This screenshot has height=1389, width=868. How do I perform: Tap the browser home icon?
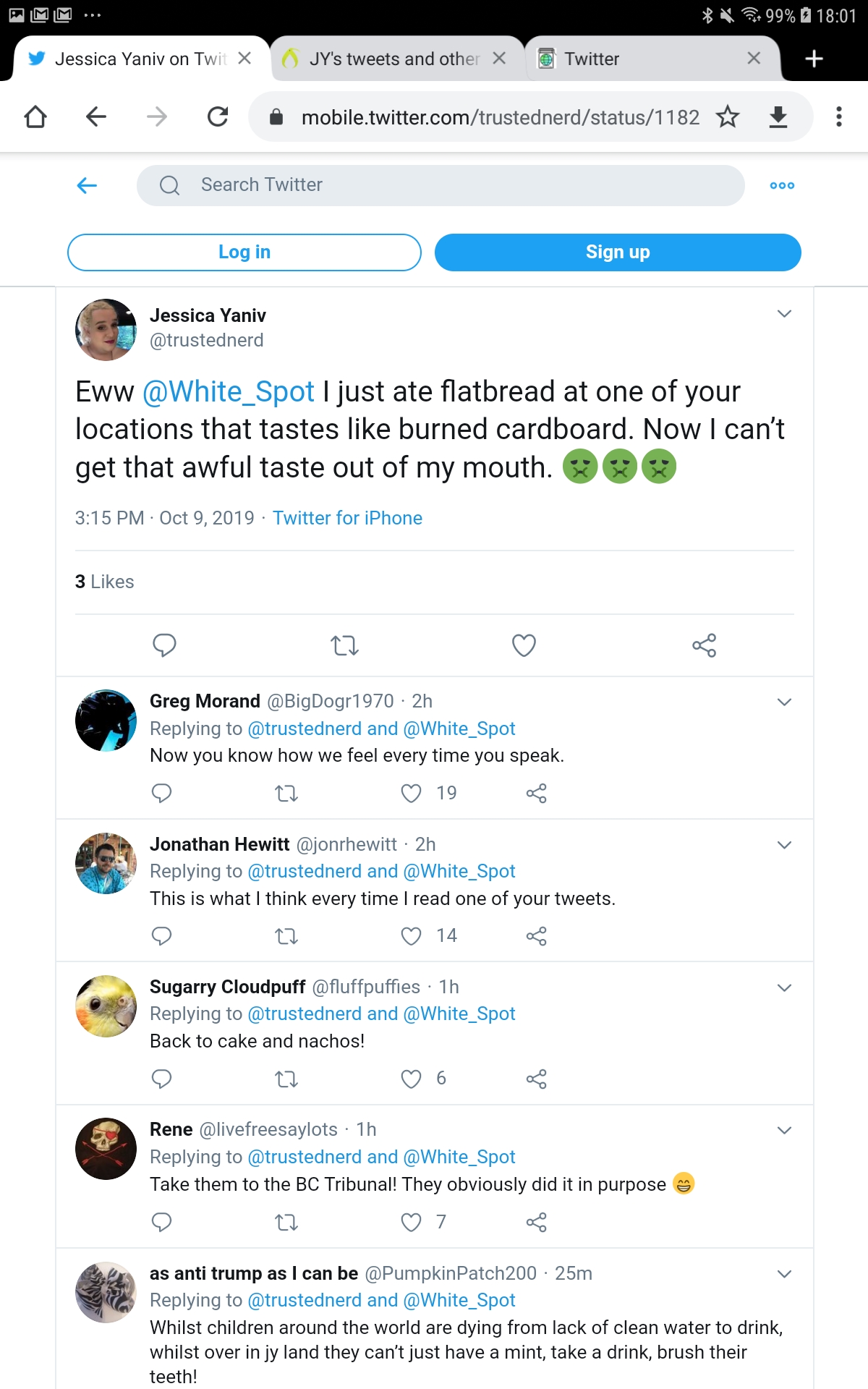(35, 116)
